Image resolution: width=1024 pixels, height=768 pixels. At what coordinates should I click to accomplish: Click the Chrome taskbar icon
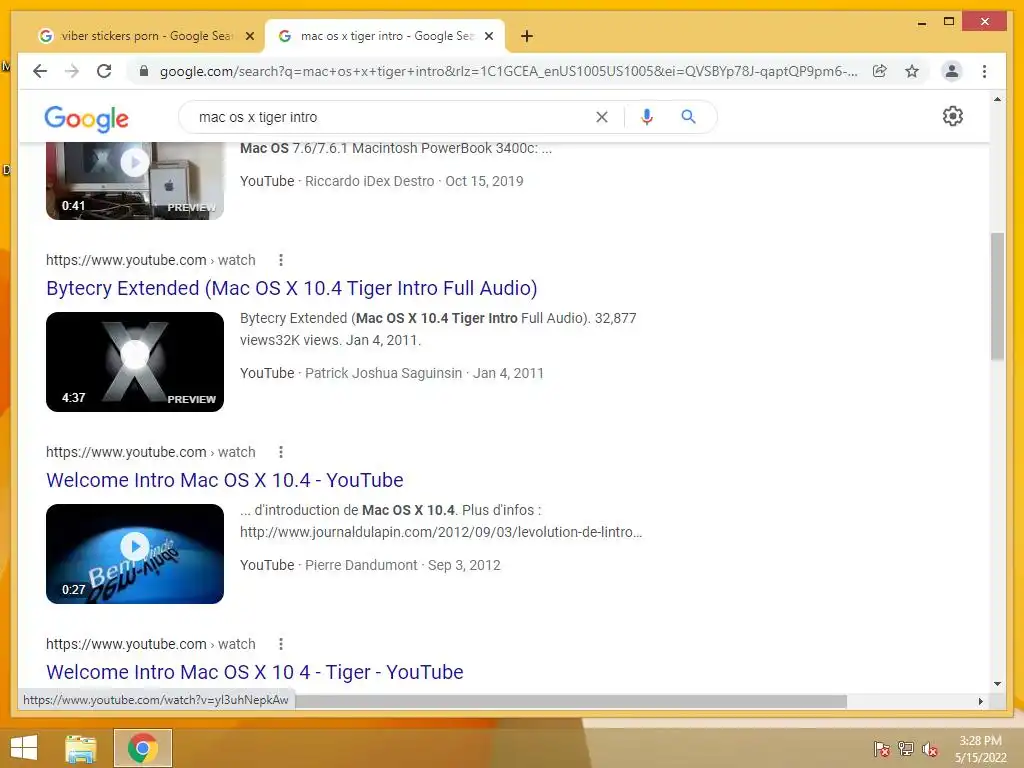(142, 748)
